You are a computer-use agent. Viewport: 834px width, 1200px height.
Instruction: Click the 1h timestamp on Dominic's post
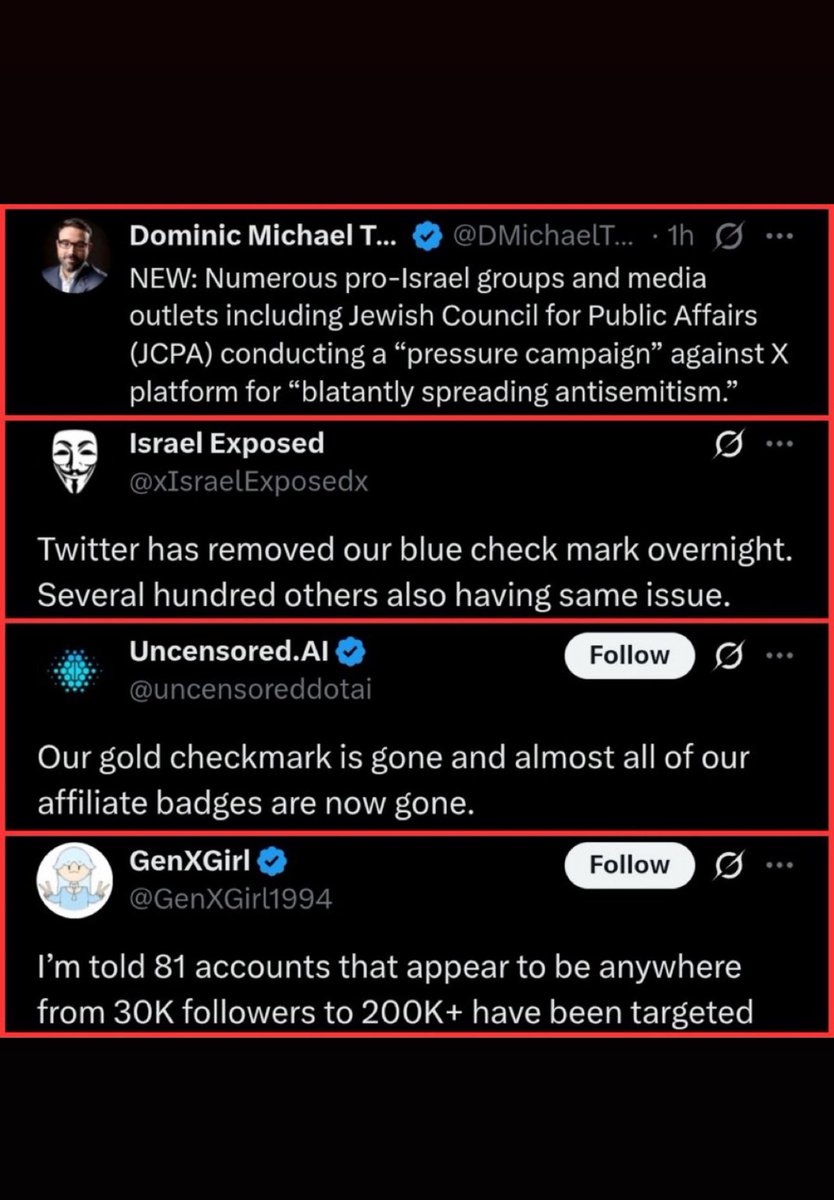pyautogui.click(x=680, y=236)
